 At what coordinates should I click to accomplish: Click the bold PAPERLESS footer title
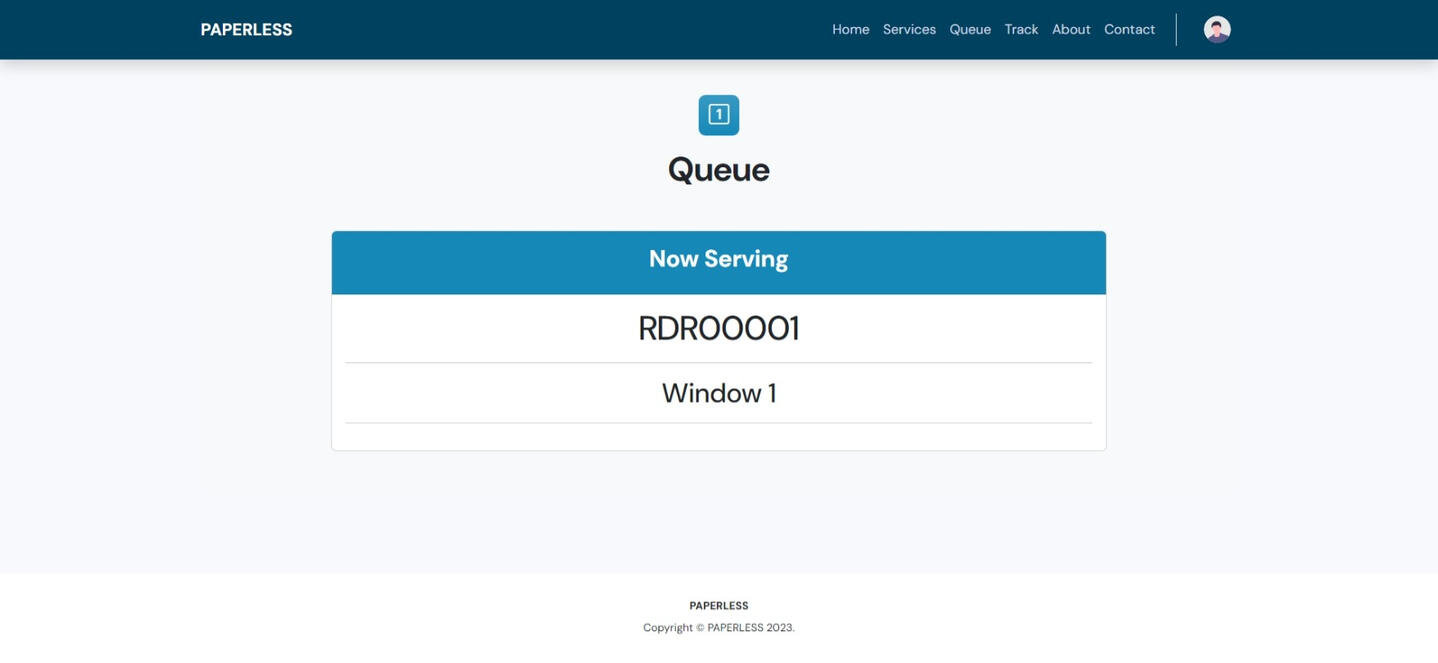tap(718, 606)
